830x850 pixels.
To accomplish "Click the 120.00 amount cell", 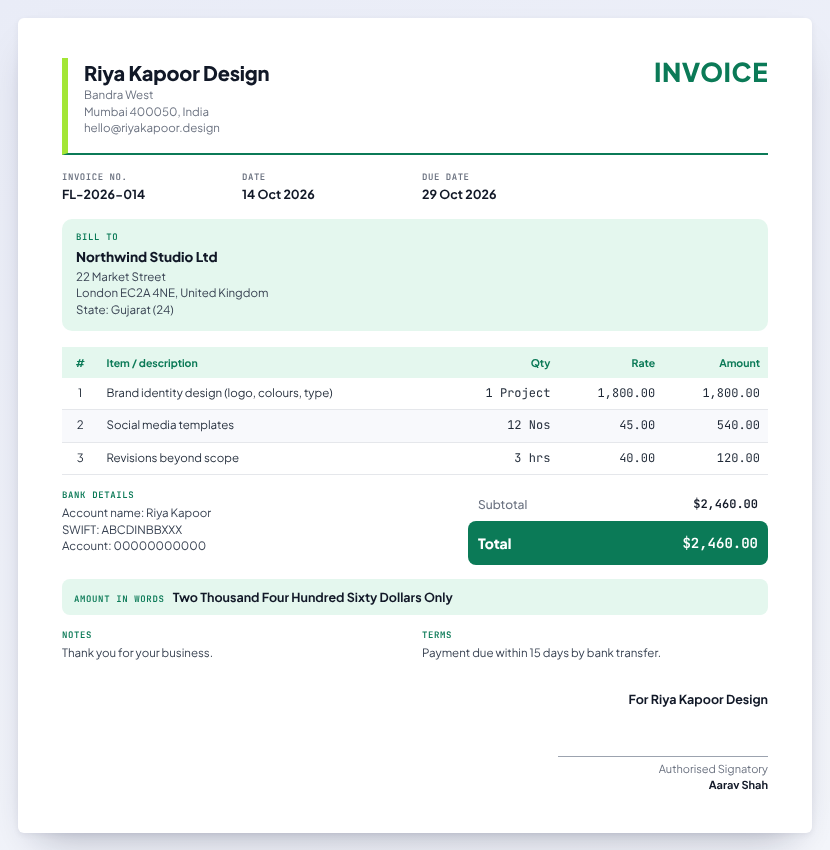I will point(738,458).
